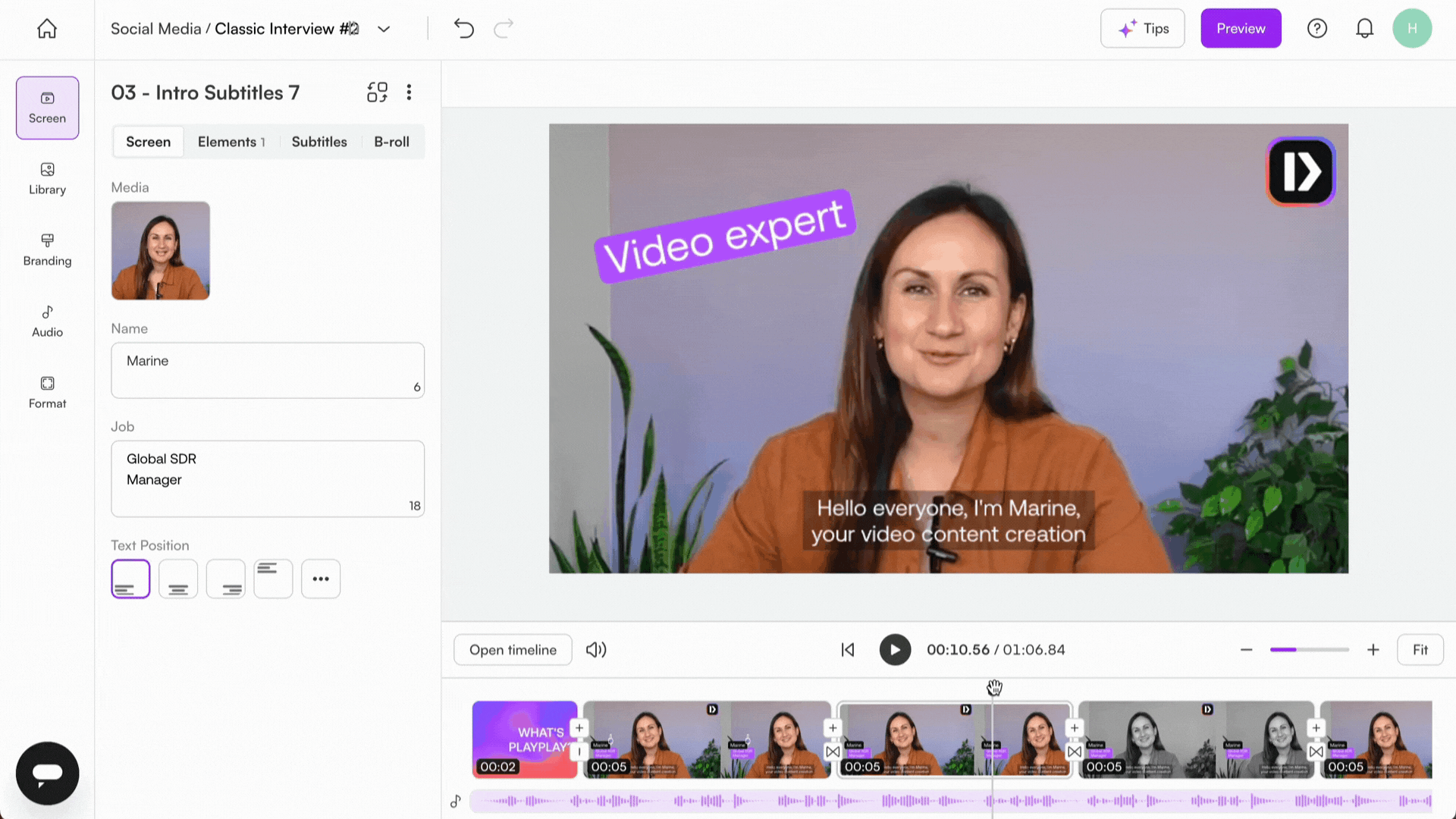The height and width of the screenshot is (819, 1456).
Task: Click the Preview button
Action: [1241, 28]
